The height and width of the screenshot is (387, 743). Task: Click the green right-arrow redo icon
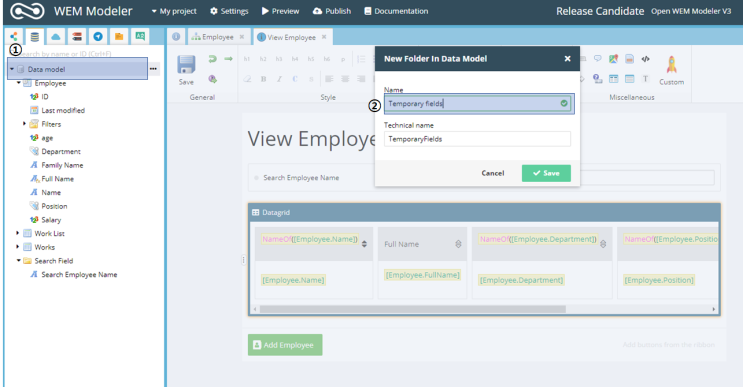[x=228, y=59]
